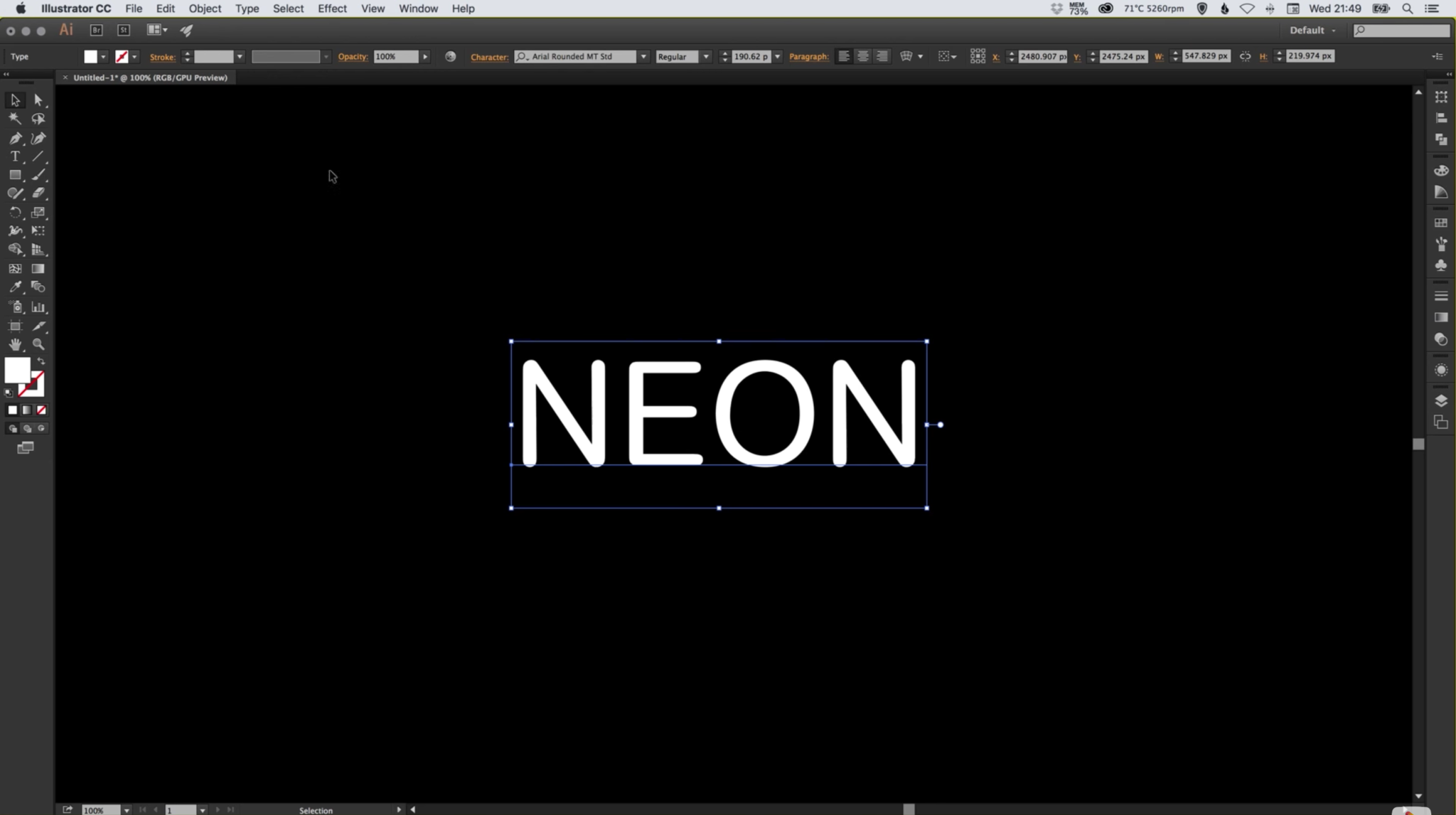Open the Select menu
1456x815 pixels.
[288, 9]
